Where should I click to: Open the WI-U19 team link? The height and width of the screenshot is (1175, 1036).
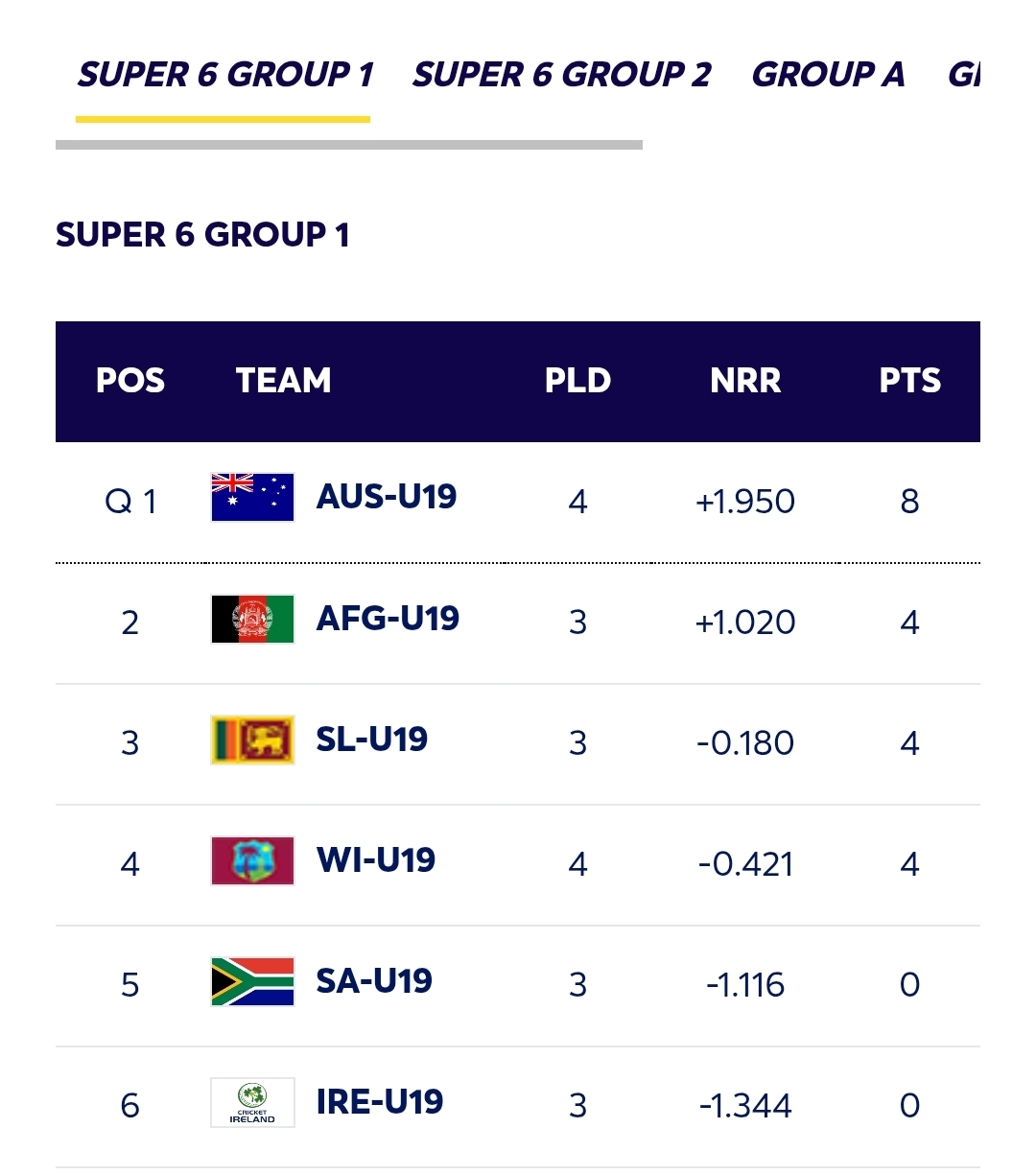(376, 860)
